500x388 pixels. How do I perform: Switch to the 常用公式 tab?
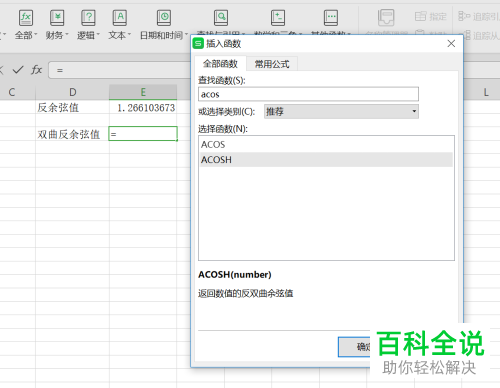click(272, 64)
